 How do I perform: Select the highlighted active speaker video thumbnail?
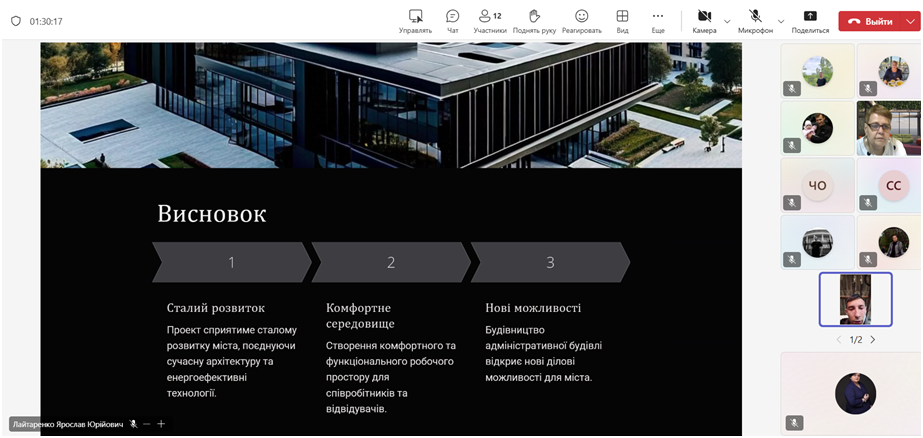point(855,299)
